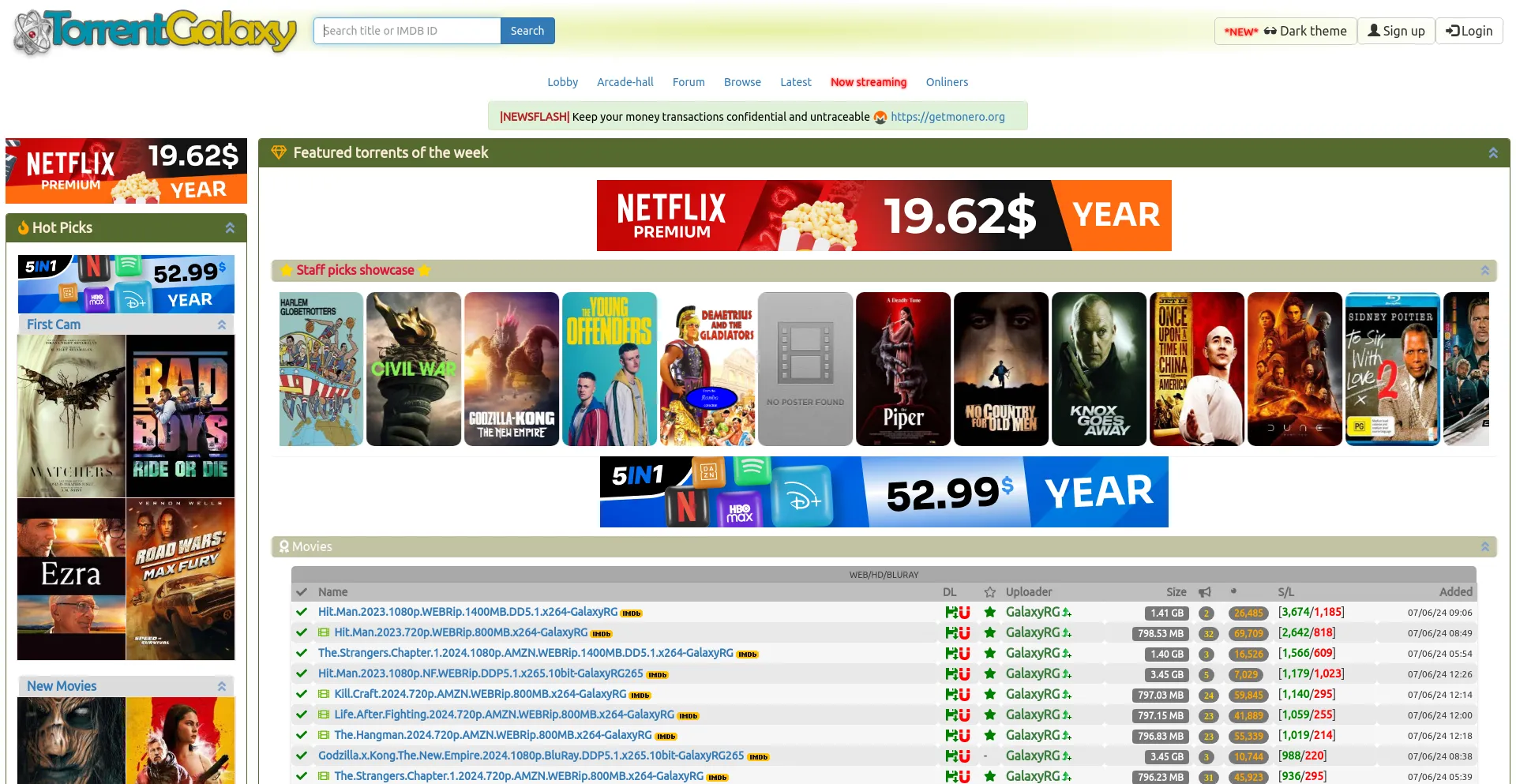Click the 1.41 GB size cell
This screenshot has width=1516, height=784.
[x=1167, y=613]
